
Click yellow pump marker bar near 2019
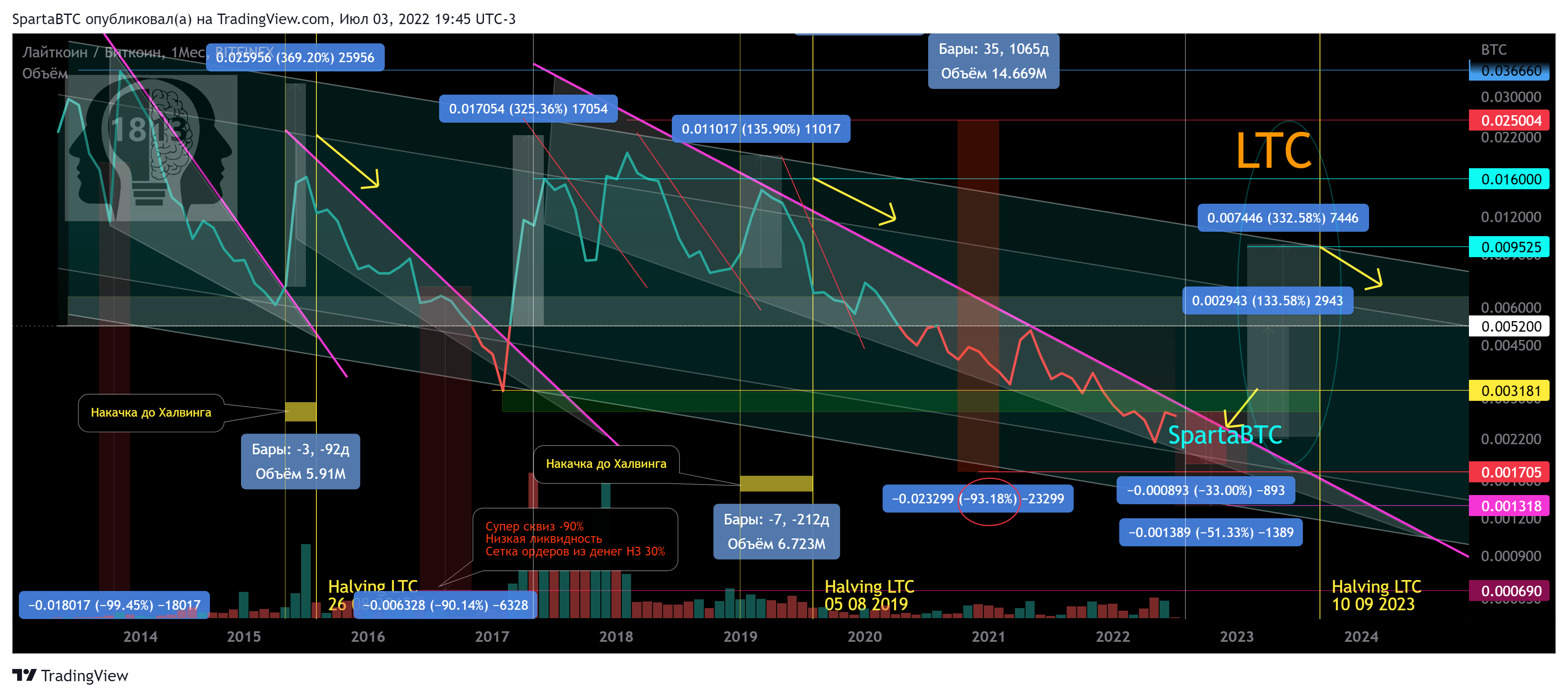(x=776, y=483)
